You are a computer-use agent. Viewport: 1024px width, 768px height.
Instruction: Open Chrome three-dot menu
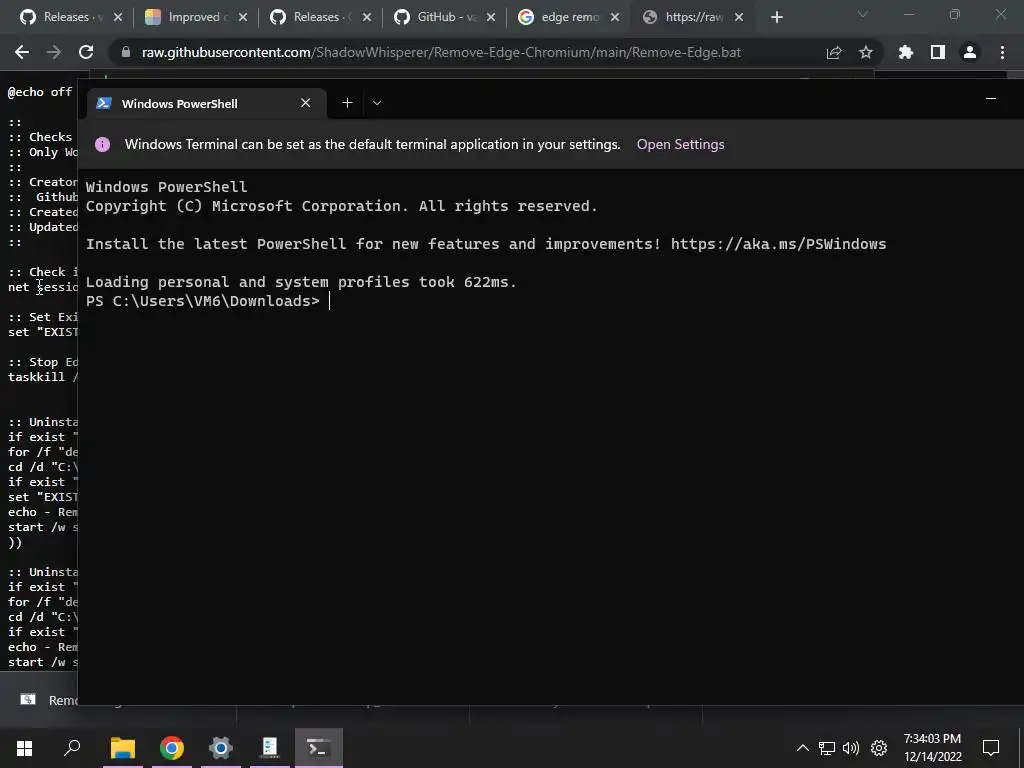pyautogui.click(x=1002, y=52)
